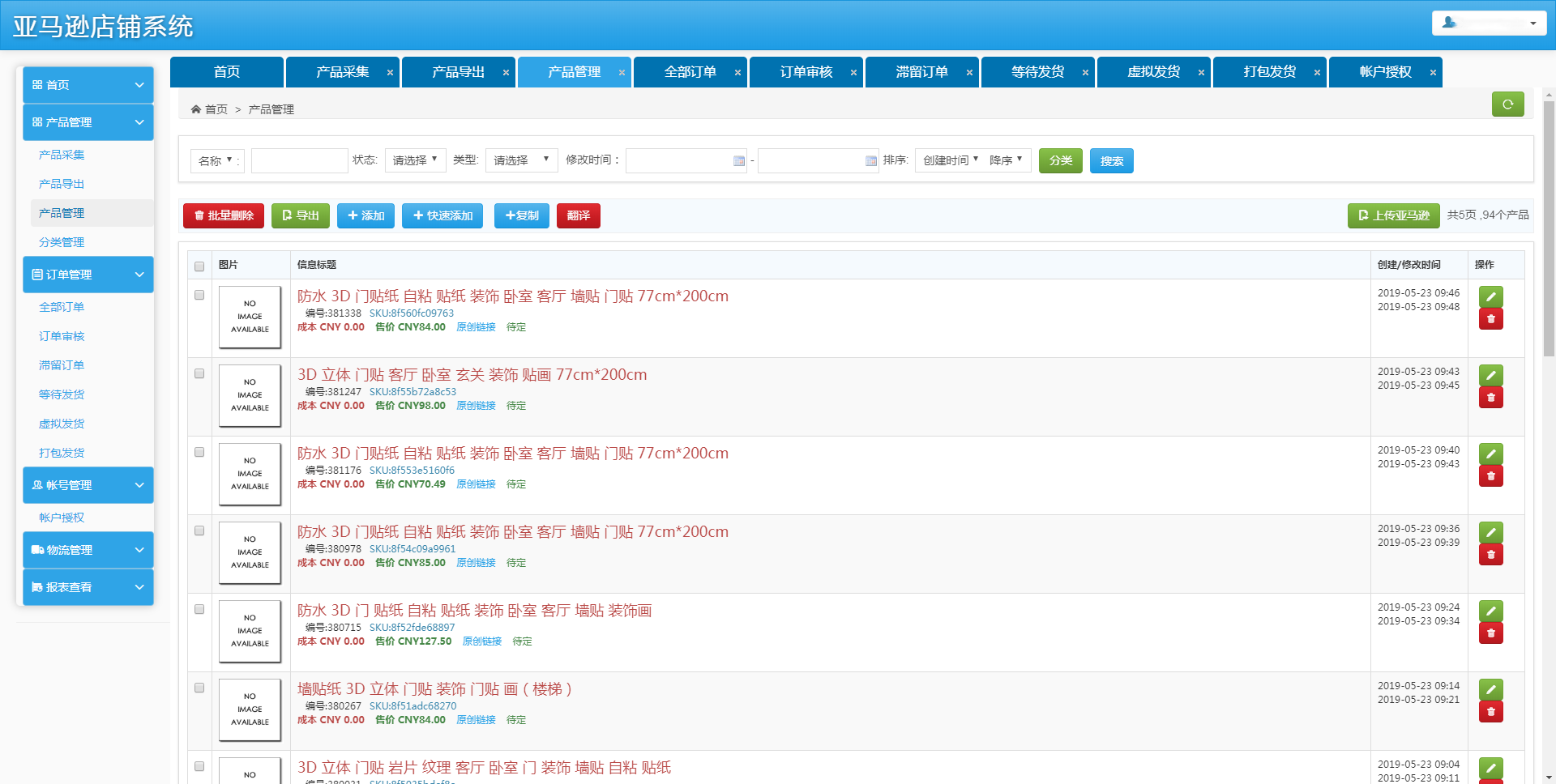Open 产品采集 in the sidebar
The width and height of the screenshot is (1556, 784).
62,155
